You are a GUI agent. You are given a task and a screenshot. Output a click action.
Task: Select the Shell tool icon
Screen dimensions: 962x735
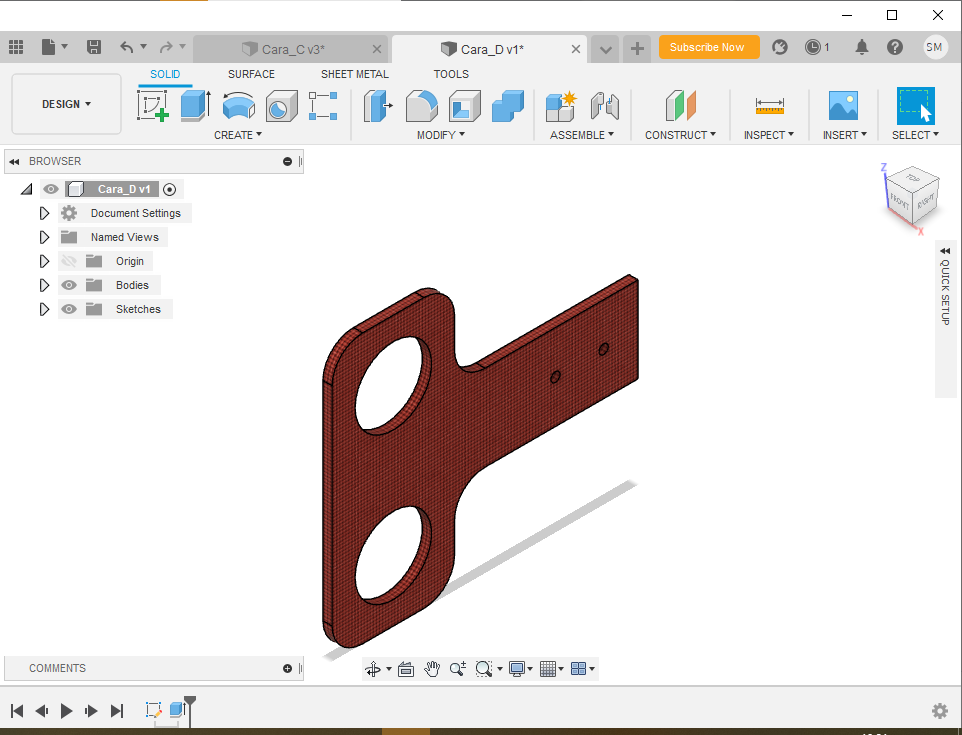tap(464, 106)
